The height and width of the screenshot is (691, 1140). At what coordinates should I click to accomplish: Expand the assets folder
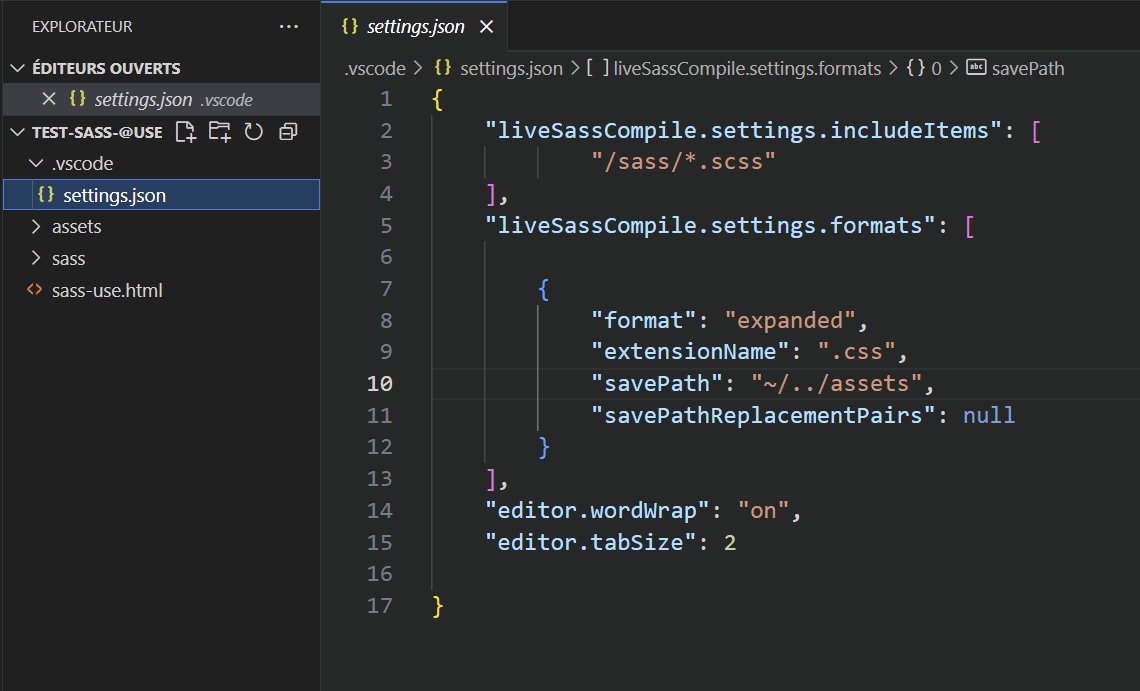(36, 226)
